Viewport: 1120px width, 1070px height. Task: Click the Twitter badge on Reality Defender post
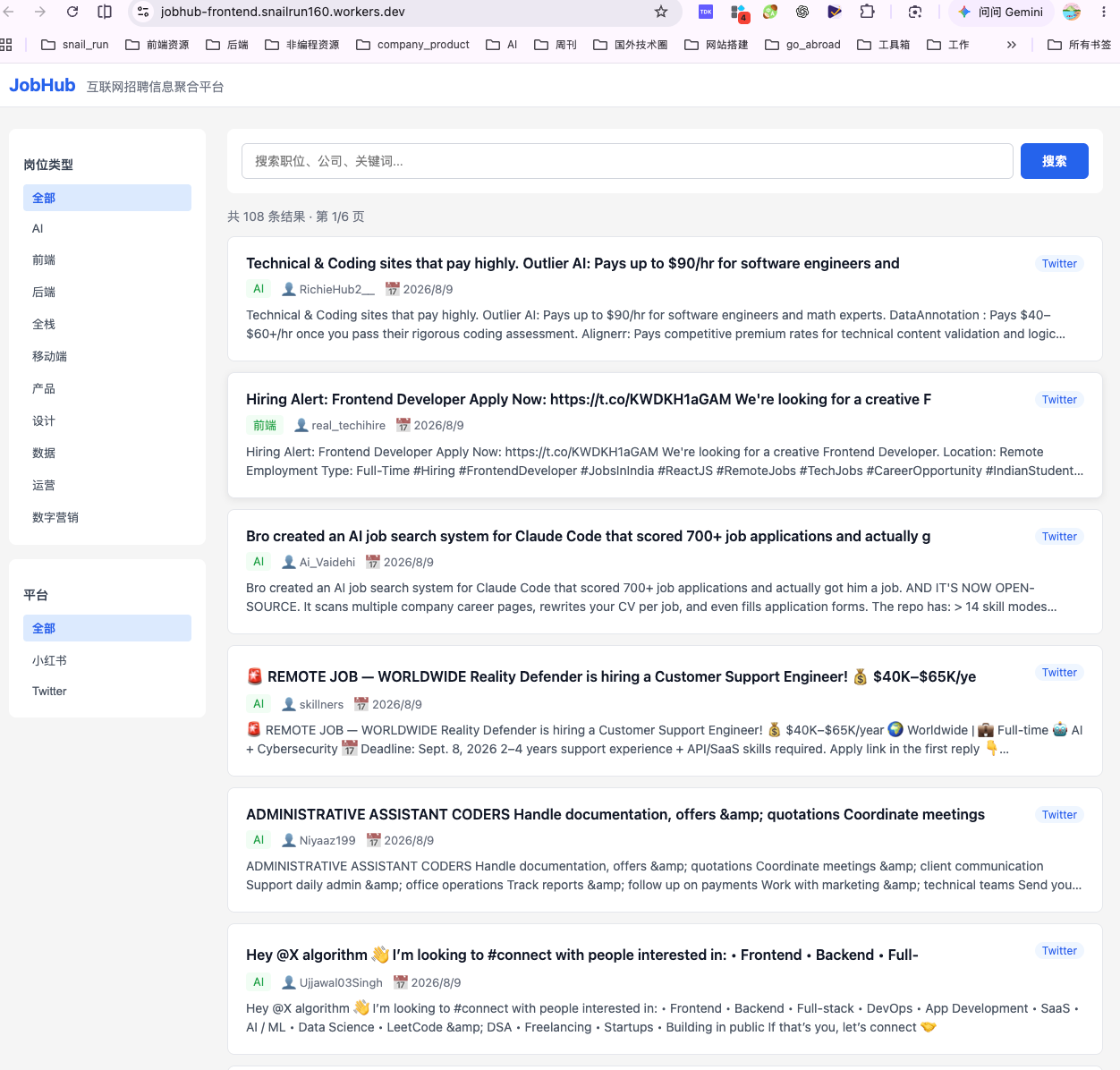point(1059,673)
